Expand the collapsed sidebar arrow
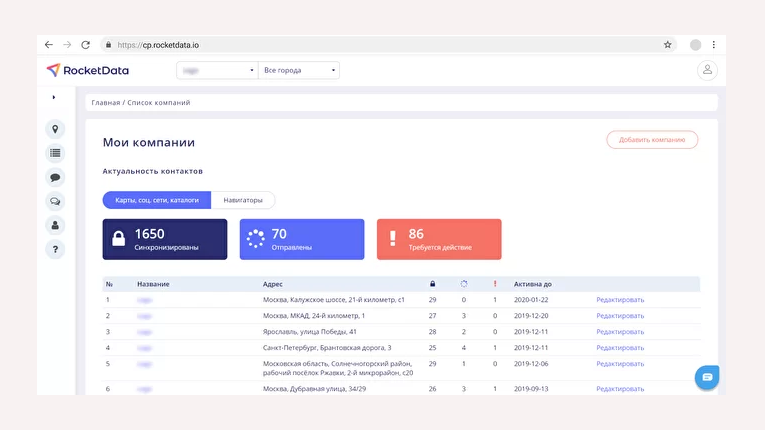765x430 pixels. tap(54, 97)
